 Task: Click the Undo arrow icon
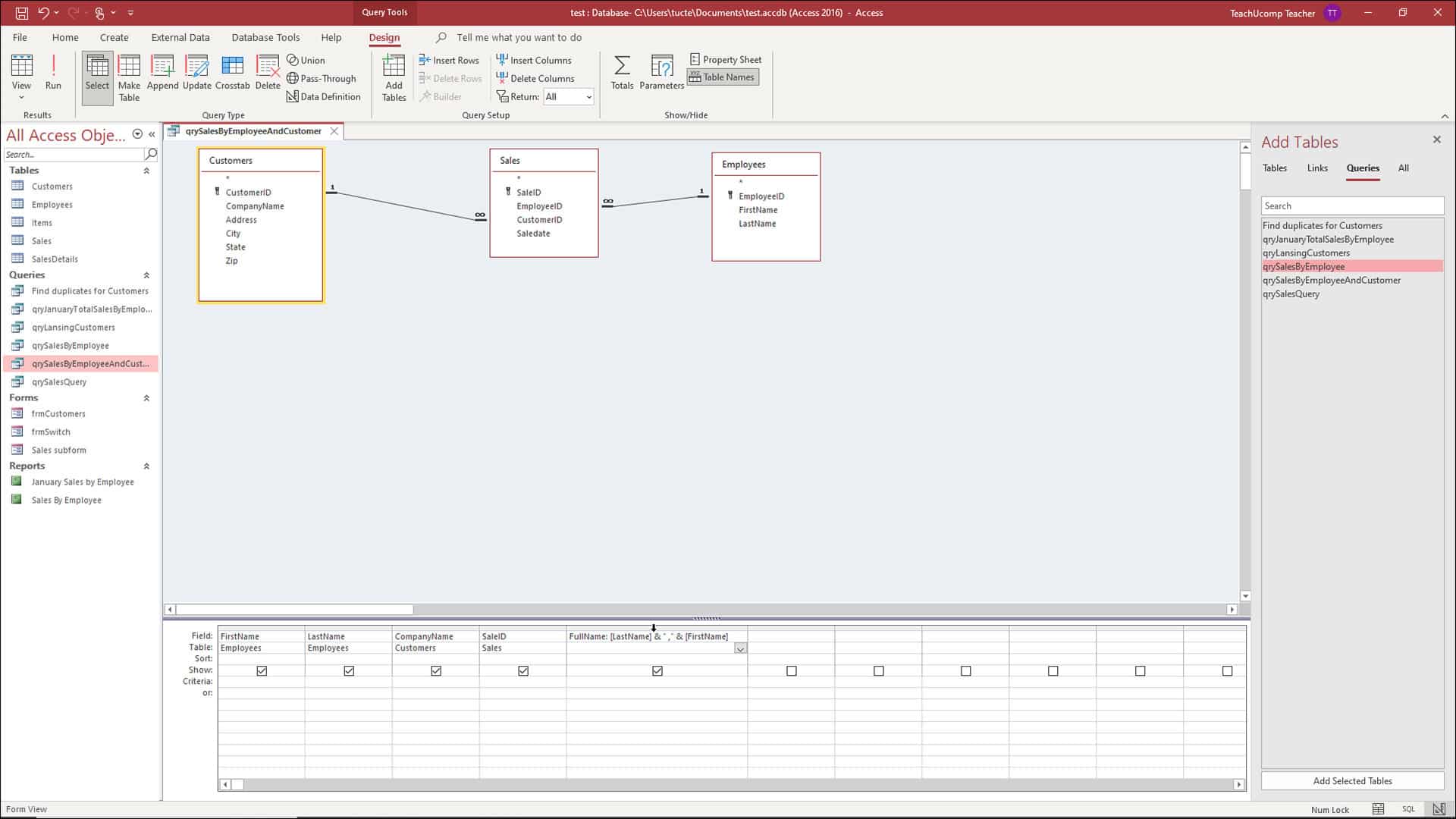tap(43, 13)
